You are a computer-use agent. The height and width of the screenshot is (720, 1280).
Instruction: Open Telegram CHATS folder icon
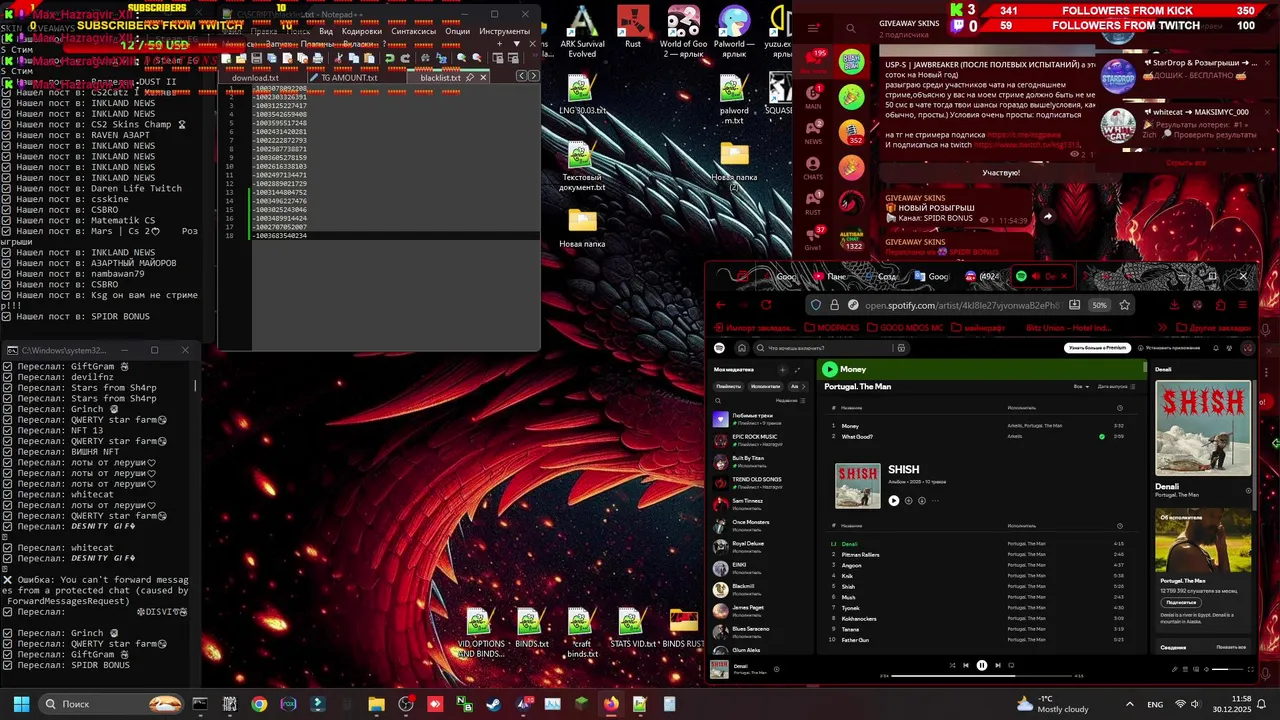813,168
